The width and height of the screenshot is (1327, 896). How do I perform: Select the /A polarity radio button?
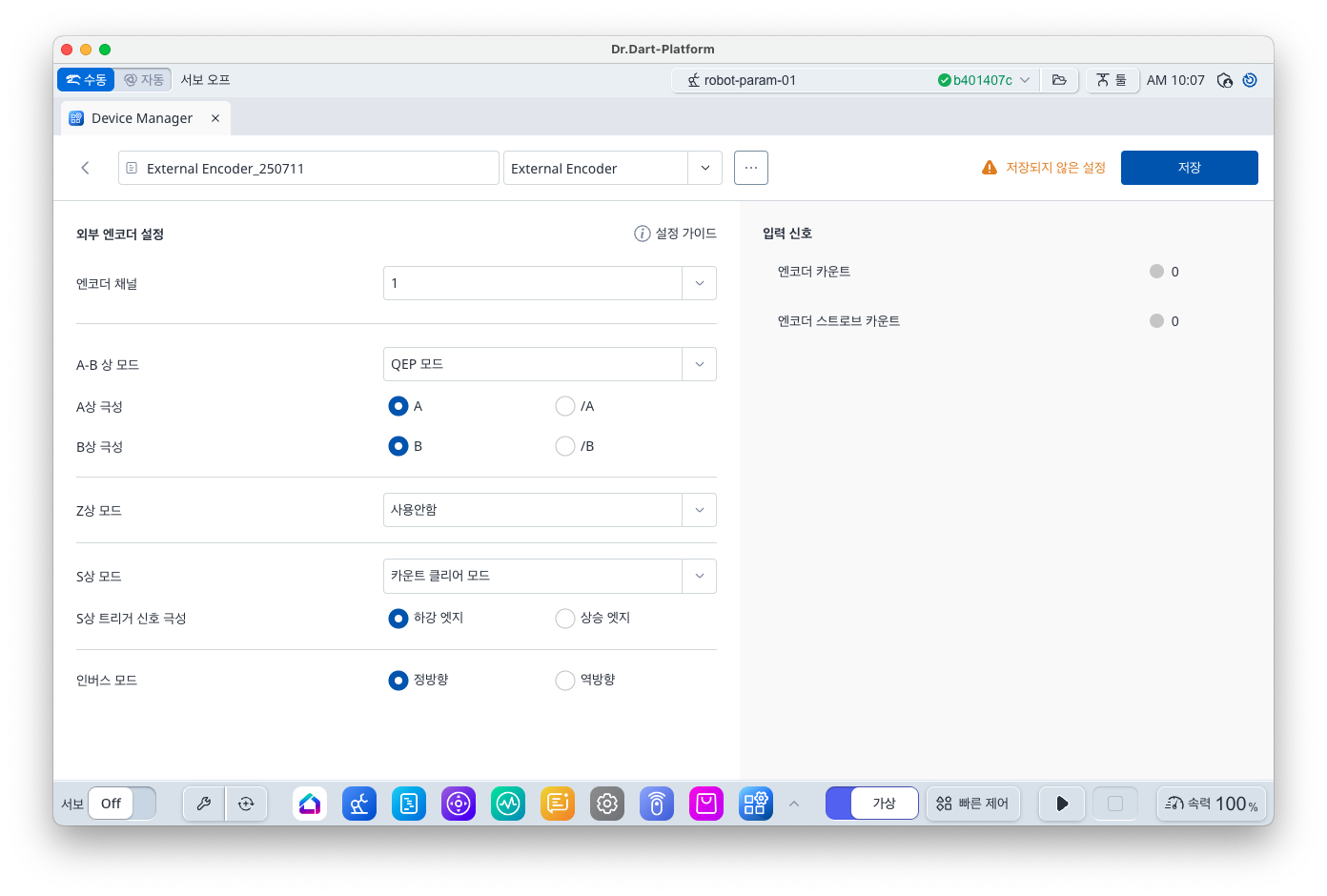pos(565,406)
